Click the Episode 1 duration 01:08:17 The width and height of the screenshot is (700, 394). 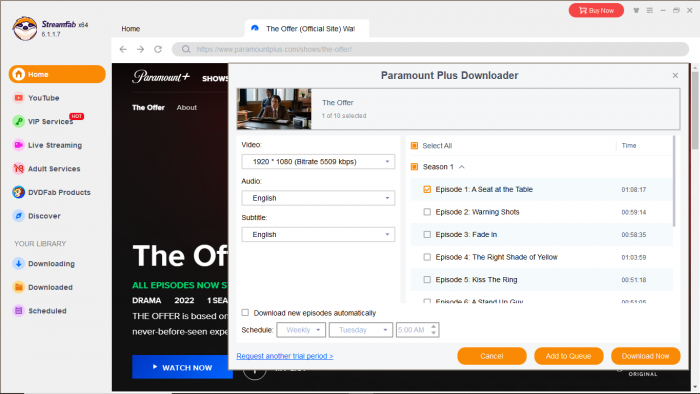634,190
